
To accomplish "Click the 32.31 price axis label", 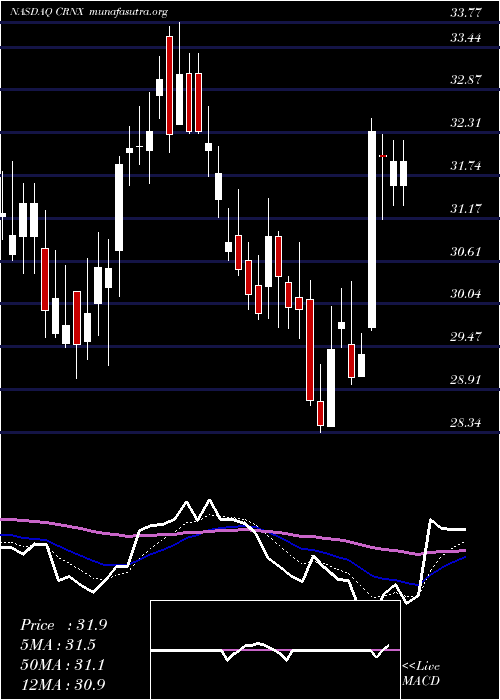I will point(466,123).
